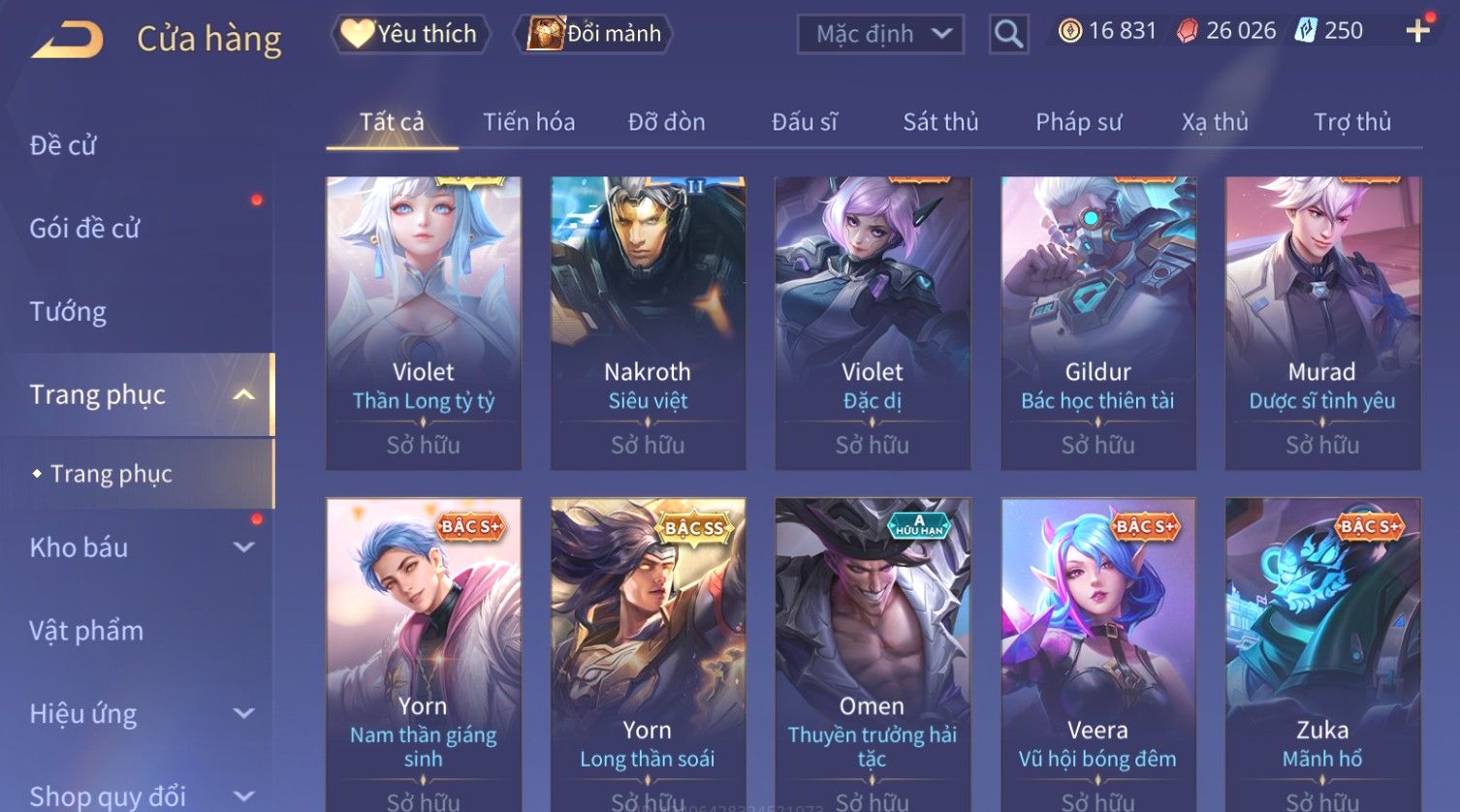This screenshot has width=1460, height=812.
Task: Select Violet Thần Long tỷ tỷ skin
Action: pyautogui.click(x=424, y=323)
